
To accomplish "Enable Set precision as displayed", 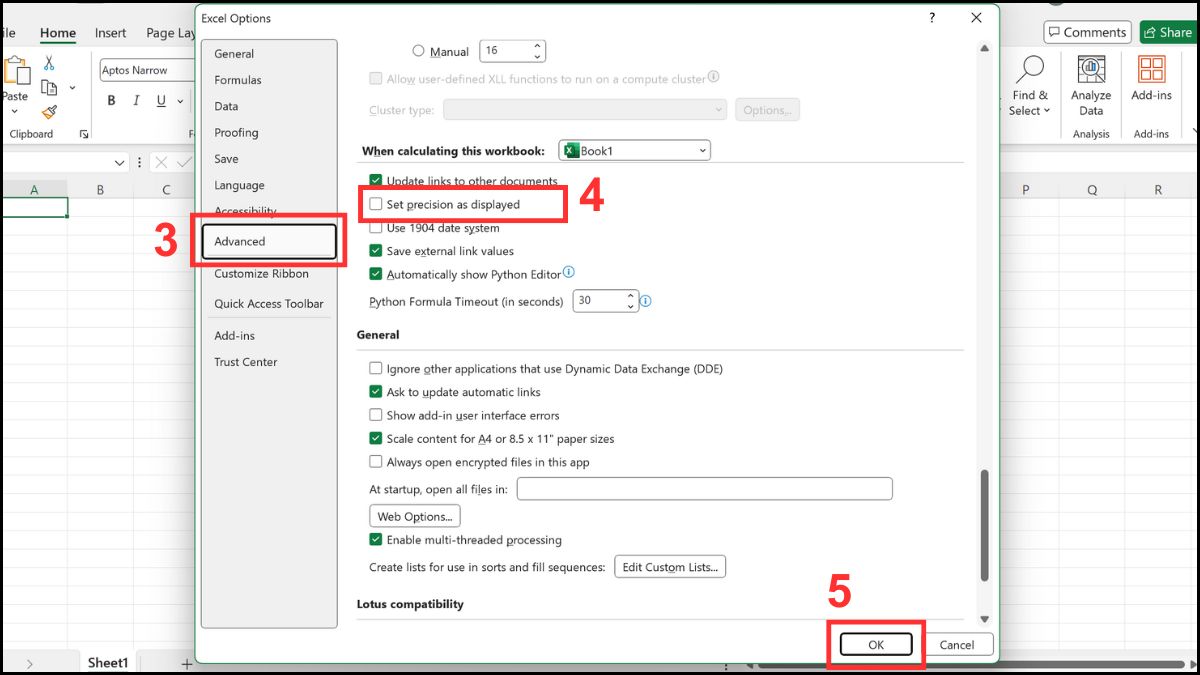I will (x=376, y=204).
